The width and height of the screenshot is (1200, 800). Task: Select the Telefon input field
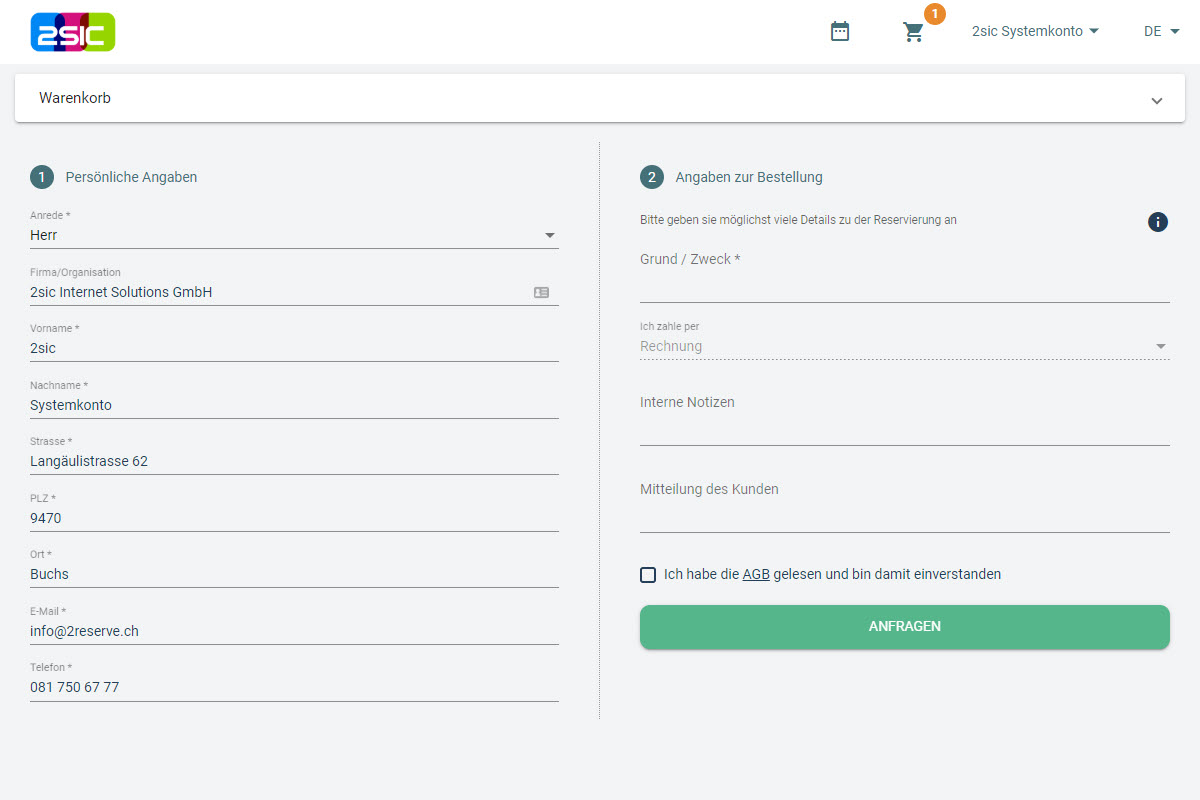coord(294,687)
